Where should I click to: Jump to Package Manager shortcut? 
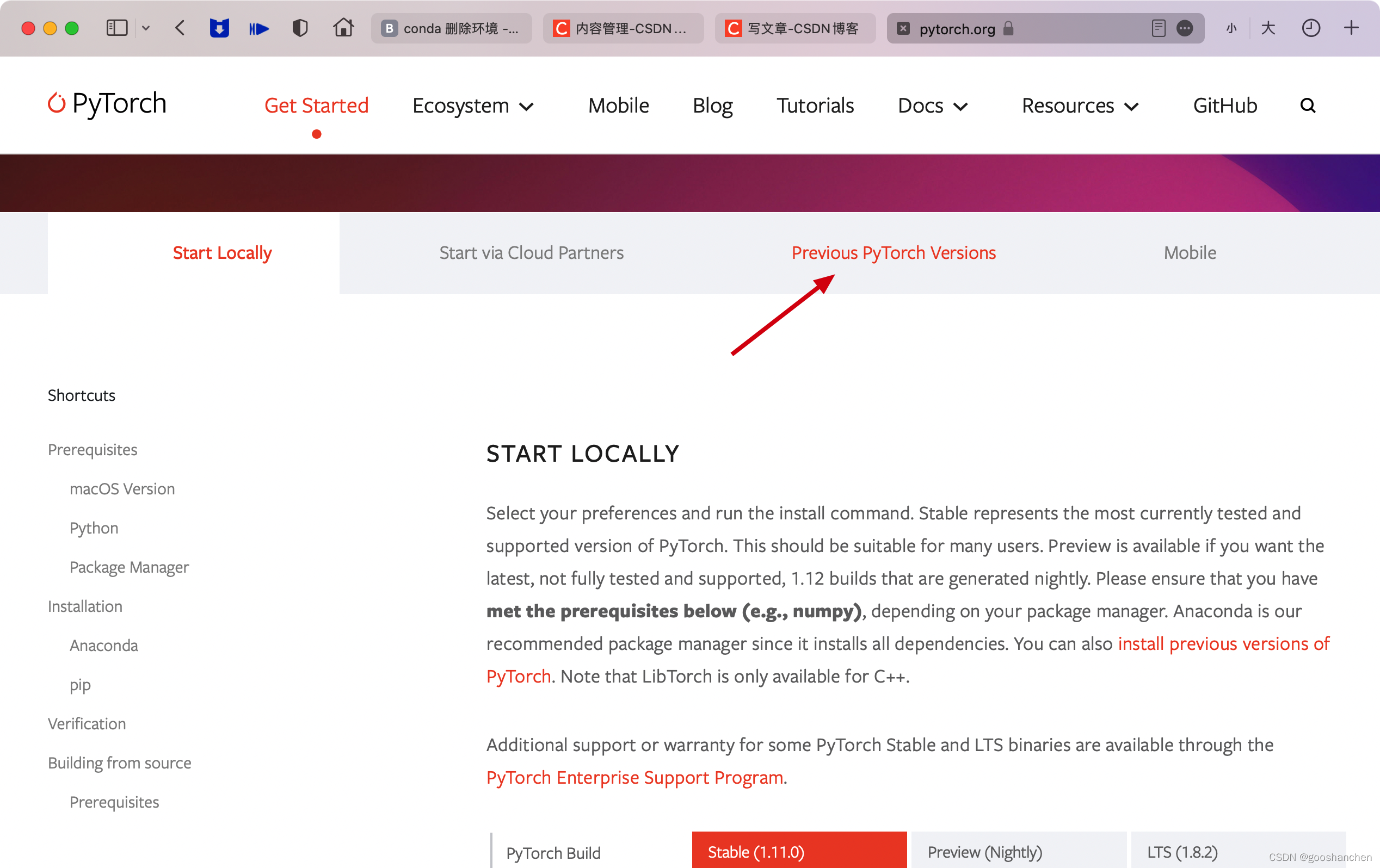(x=129, y=567)
